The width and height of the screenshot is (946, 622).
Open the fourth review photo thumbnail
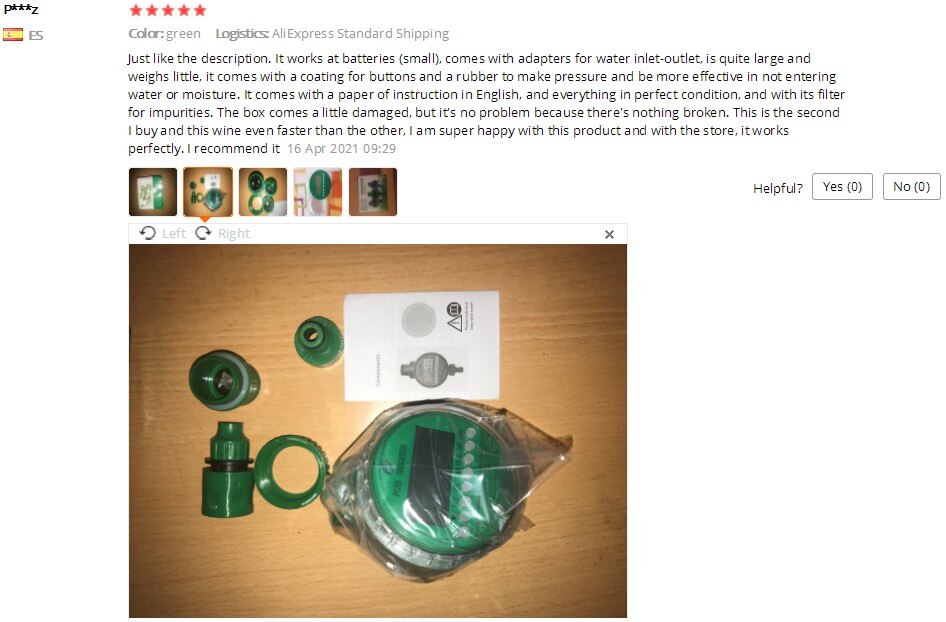coord(318,192)
